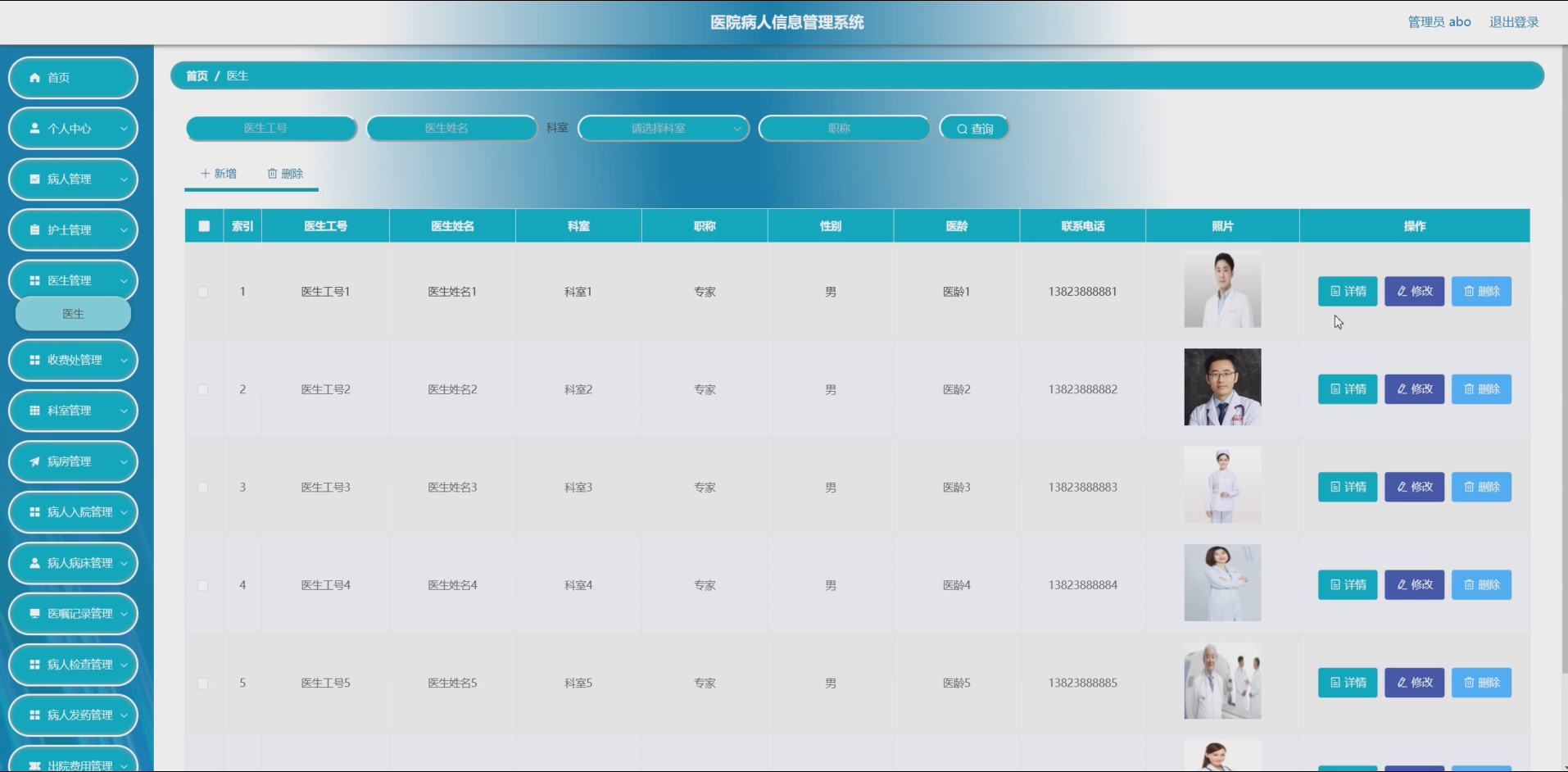The image size is (1568, 772).
Task: Click the magnifier icon in 查询 button
Action: click(x=962, y=129)
